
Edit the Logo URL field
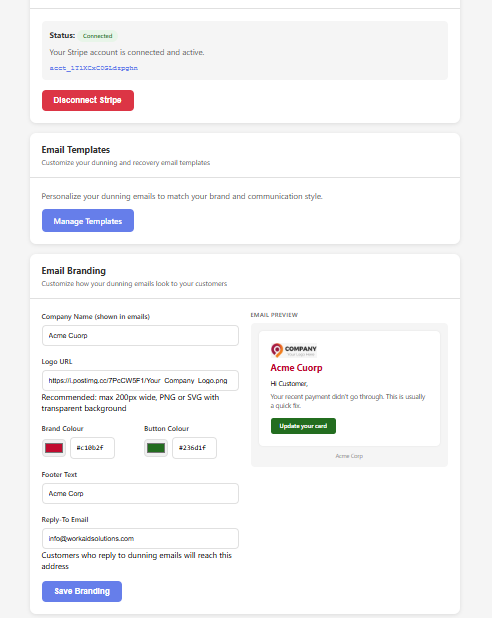tap(140, 380)
